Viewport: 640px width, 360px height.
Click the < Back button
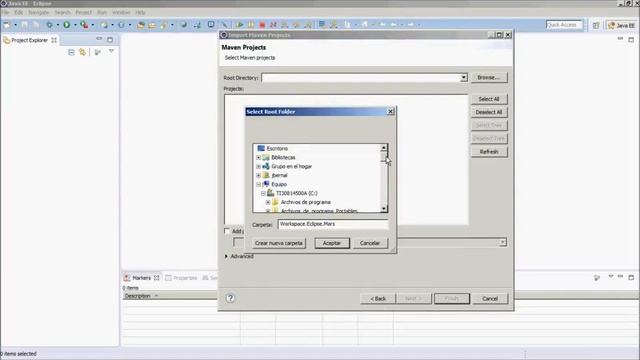click(378, 298)
